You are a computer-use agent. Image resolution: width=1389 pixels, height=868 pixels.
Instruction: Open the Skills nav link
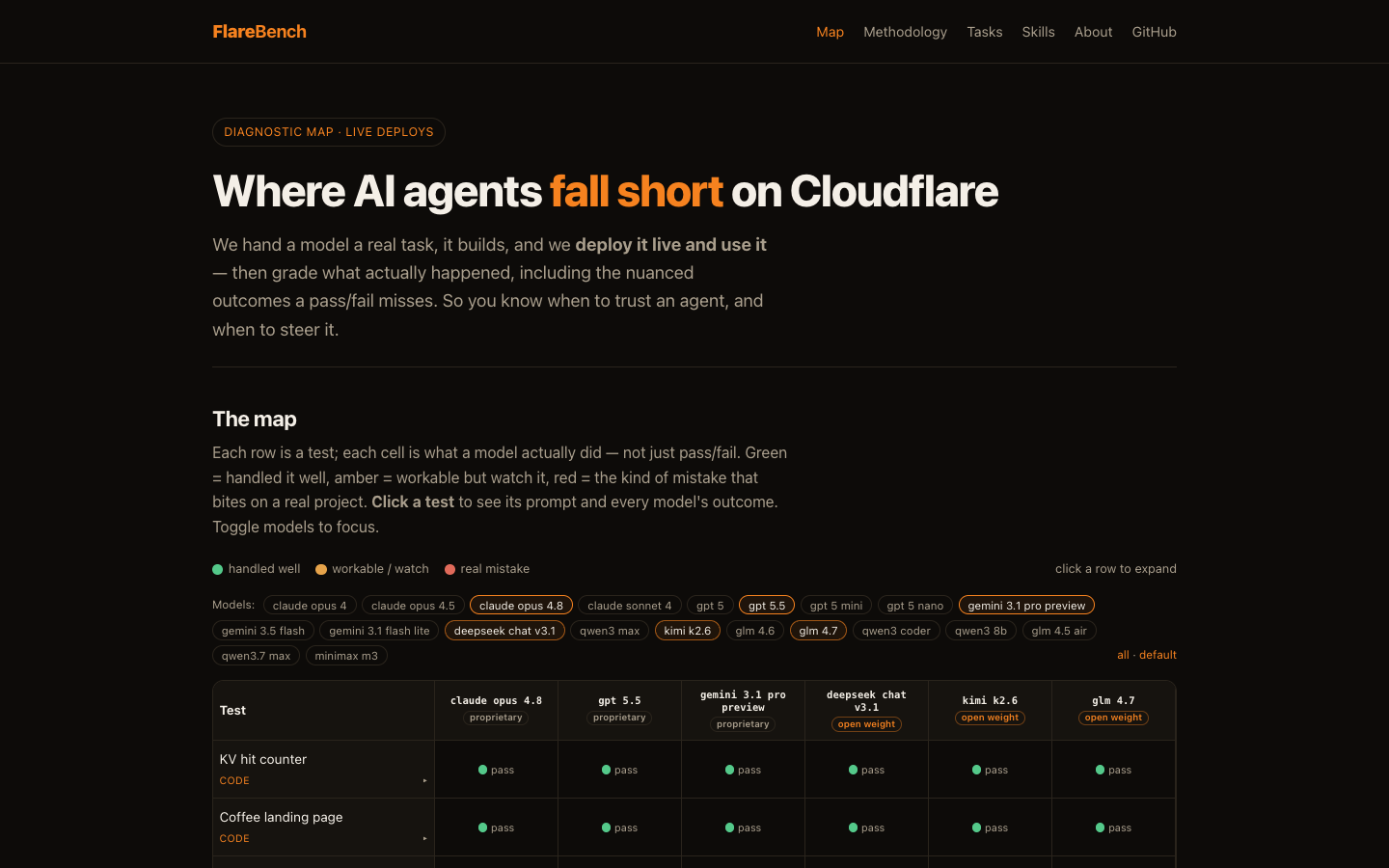(x=1038, y=32)
